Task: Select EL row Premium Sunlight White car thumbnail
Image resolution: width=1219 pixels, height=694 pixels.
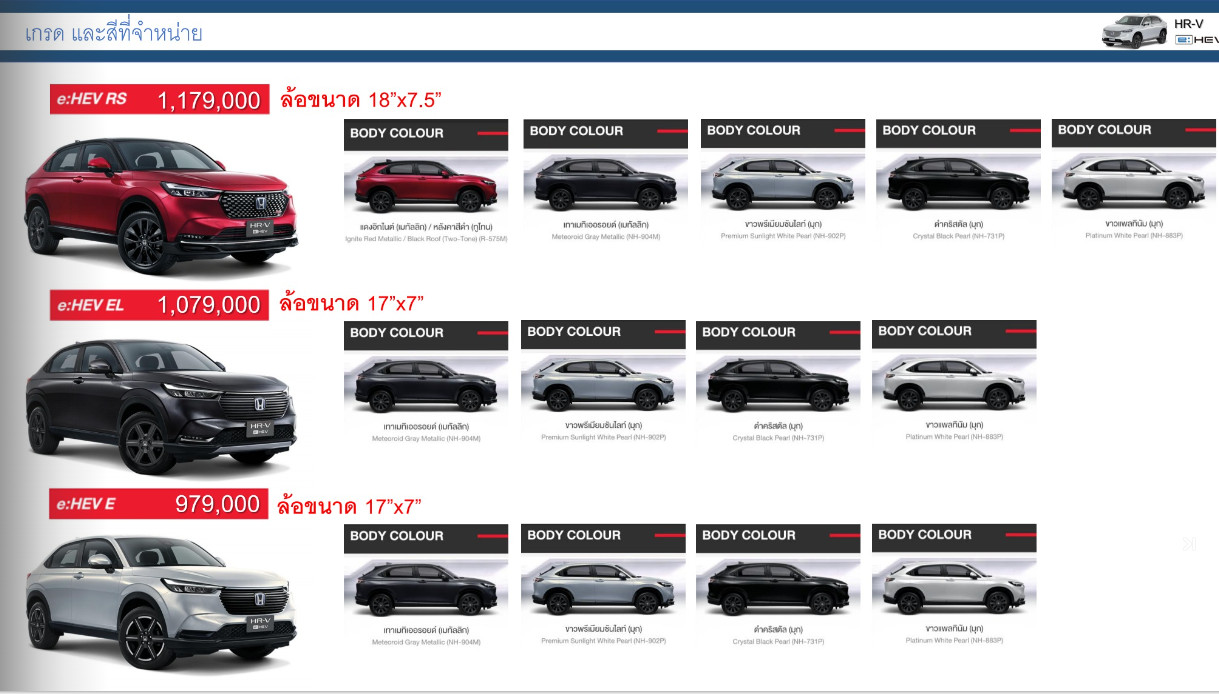Action: [x=603, y=386]
